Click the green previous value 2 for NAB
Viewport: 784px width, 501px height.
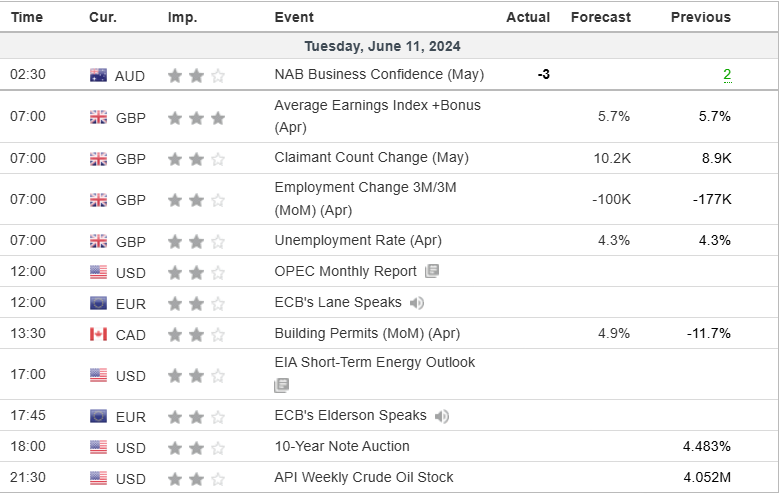tap(727, 75)
